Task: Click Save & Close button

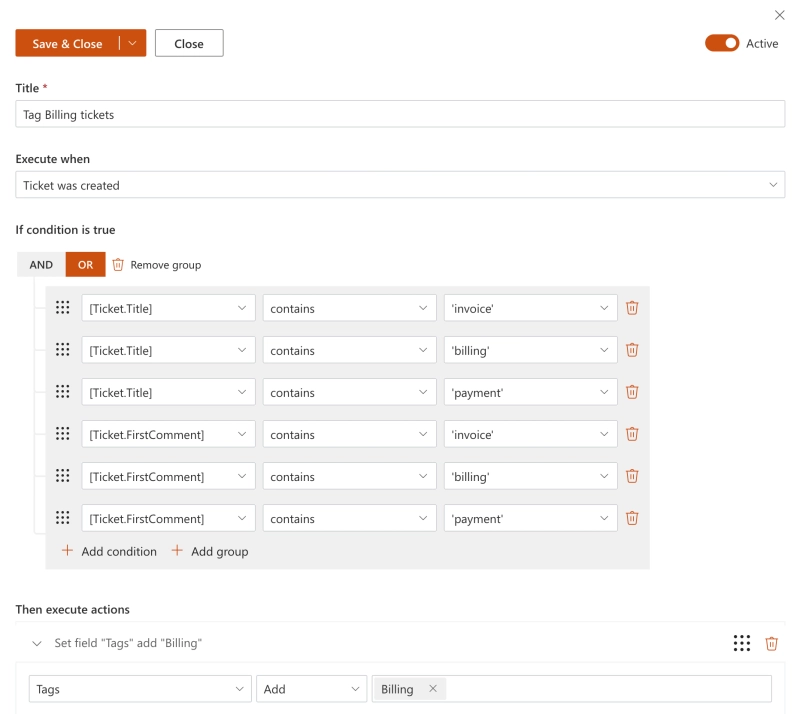Action: pos(67,43)
